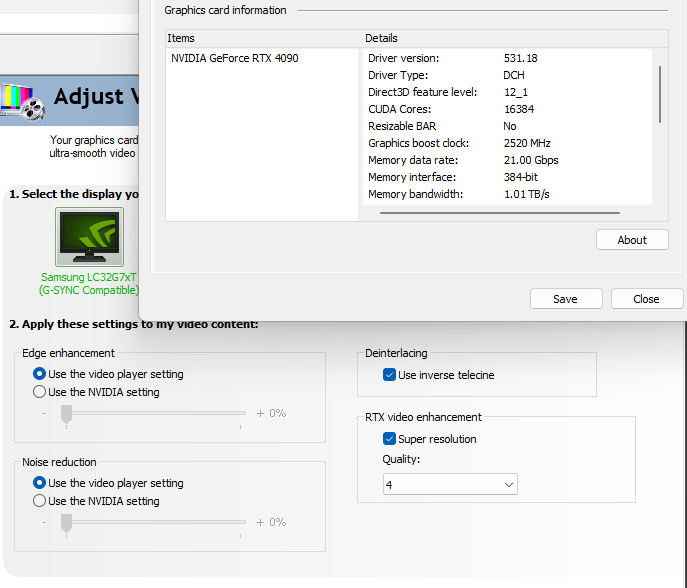
Task: Click the About button
Action: 632,240
